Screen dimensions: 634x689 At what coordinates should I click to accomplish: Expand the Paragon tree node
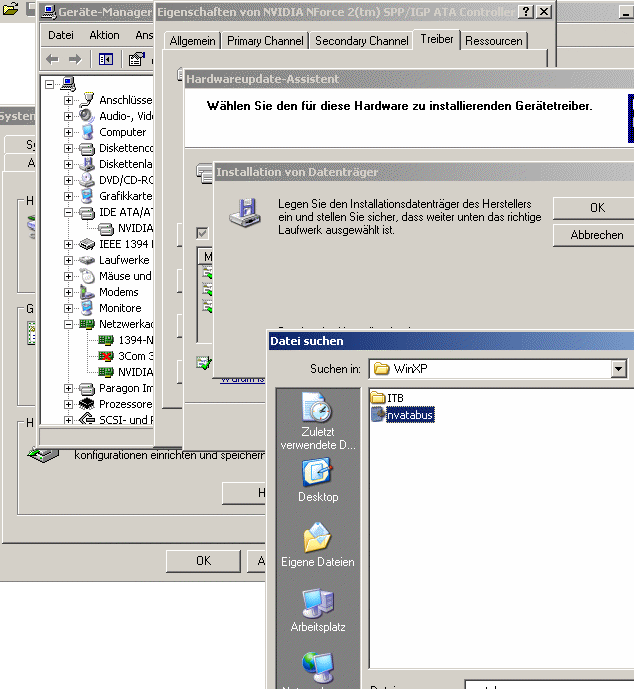(x=68, y=388)
